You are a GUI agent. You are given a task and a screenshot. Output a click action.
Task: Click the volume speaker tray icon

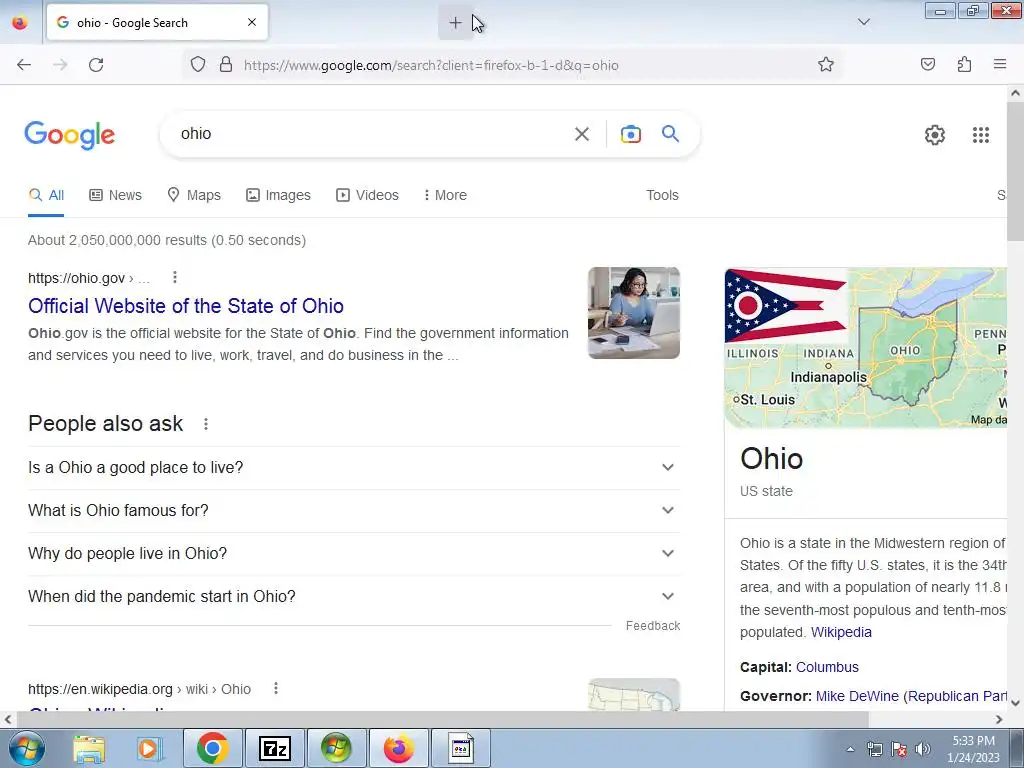922,749
